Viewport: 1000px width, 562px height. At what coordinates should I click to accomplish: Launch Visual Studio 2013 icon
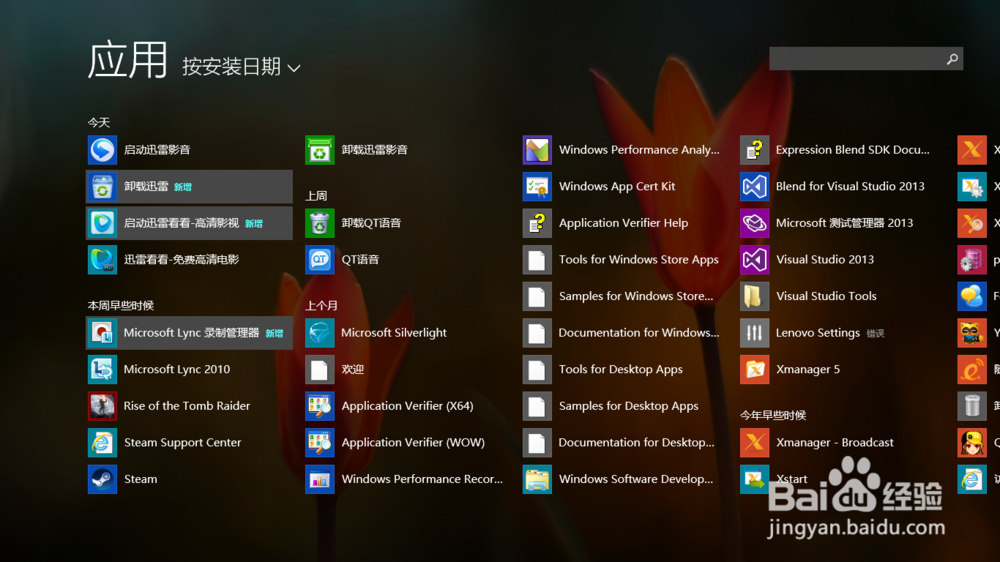coord(754,260)
